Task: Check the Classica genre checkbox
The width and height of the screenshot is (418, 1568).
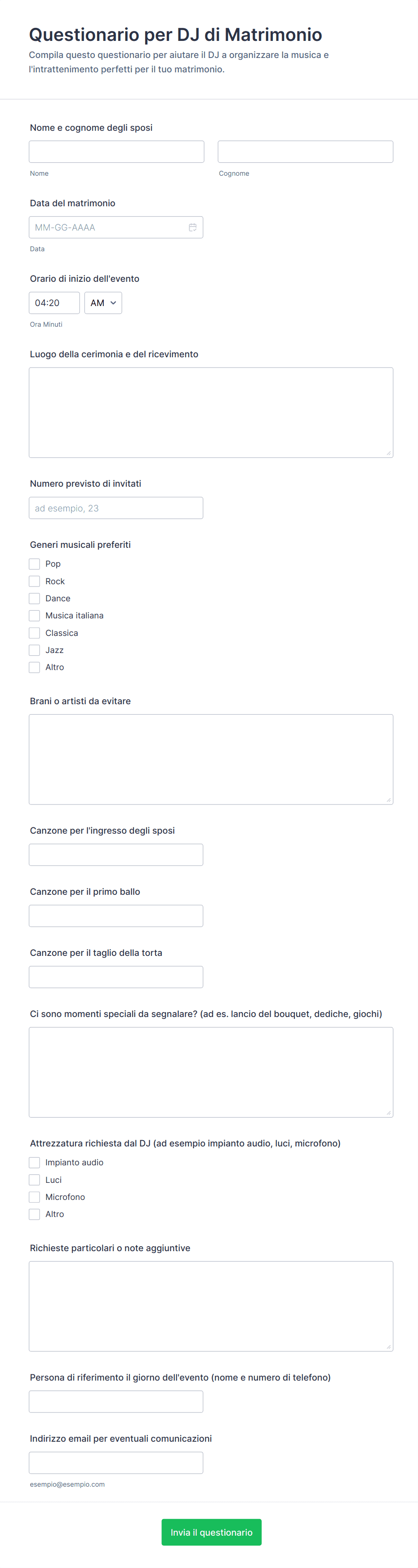Action: pos(35,633)
